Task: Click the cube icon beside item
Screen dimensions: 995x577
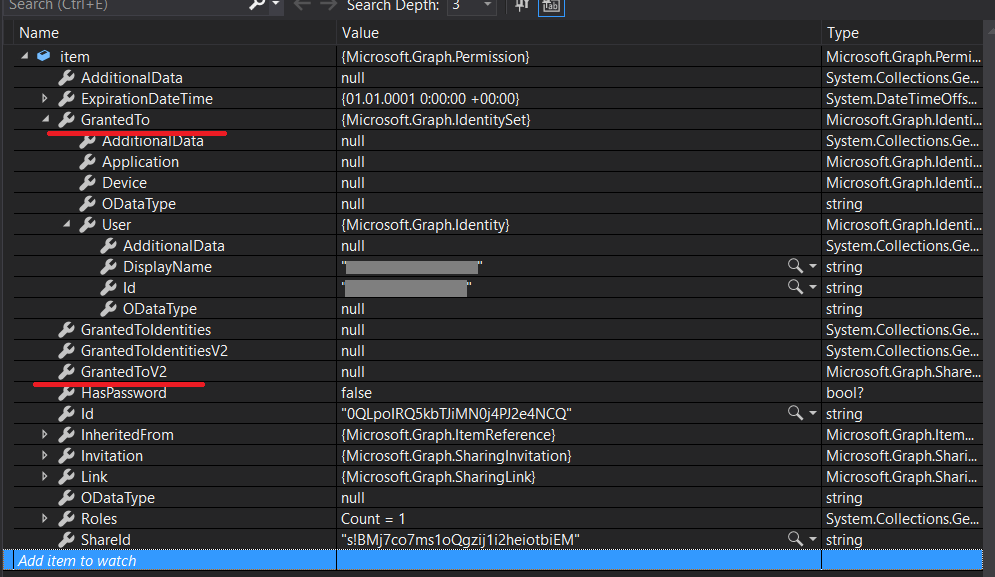Action: [x=43, y=56]
